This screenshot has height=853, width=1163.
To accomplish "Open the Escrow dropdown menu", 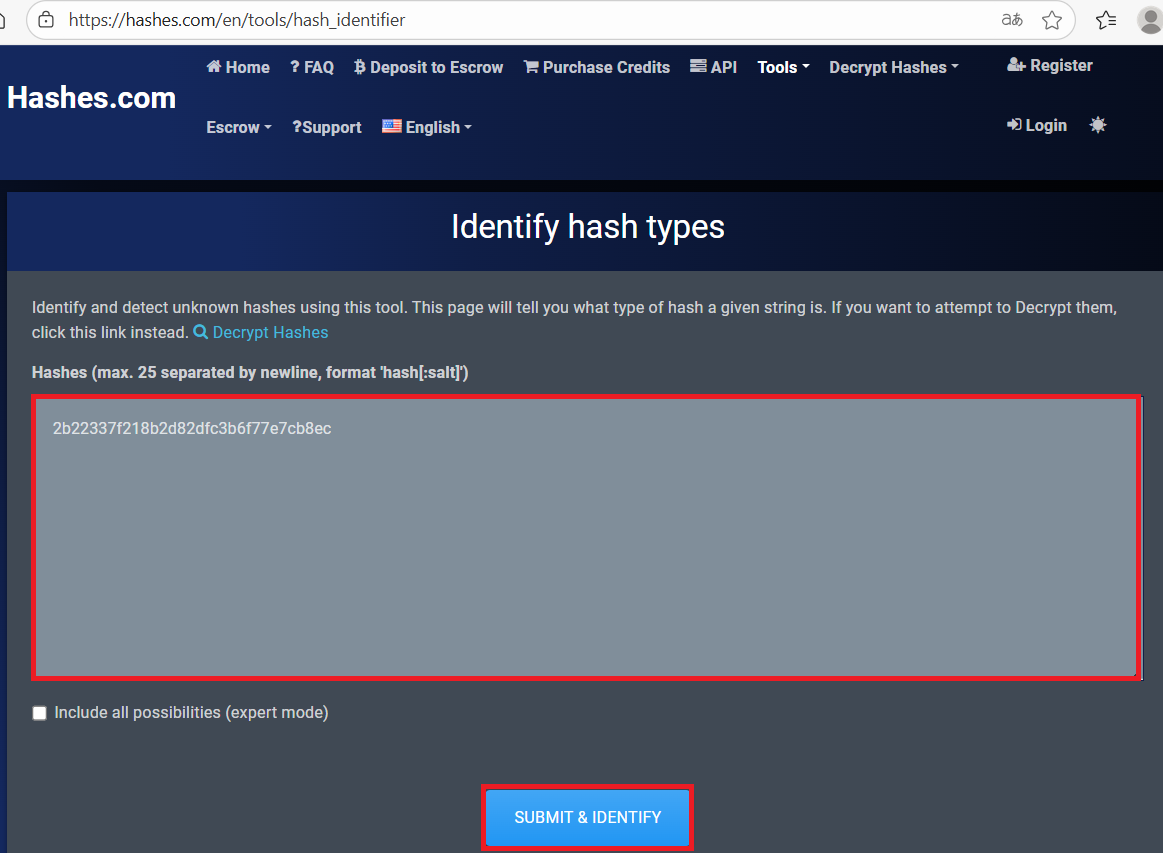I will tap(239, 127).
